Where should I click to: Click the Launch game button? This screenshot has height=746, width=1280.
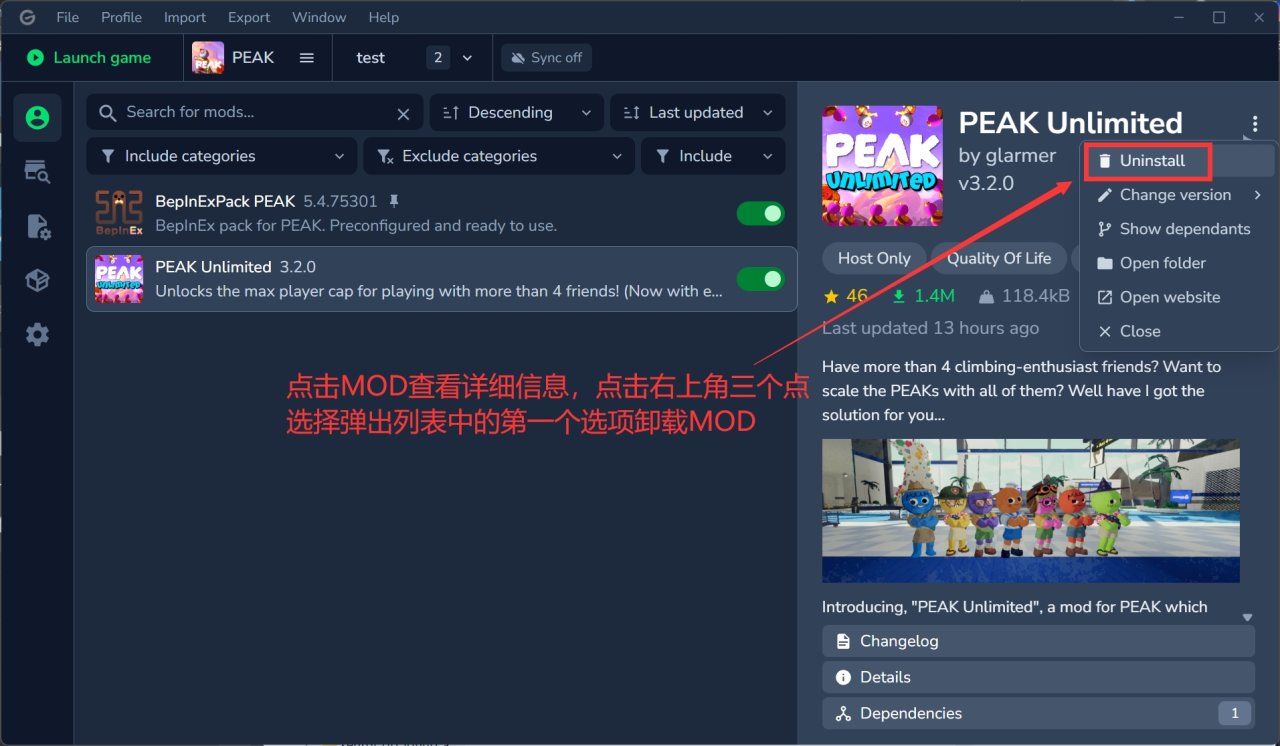coord(89,58)
